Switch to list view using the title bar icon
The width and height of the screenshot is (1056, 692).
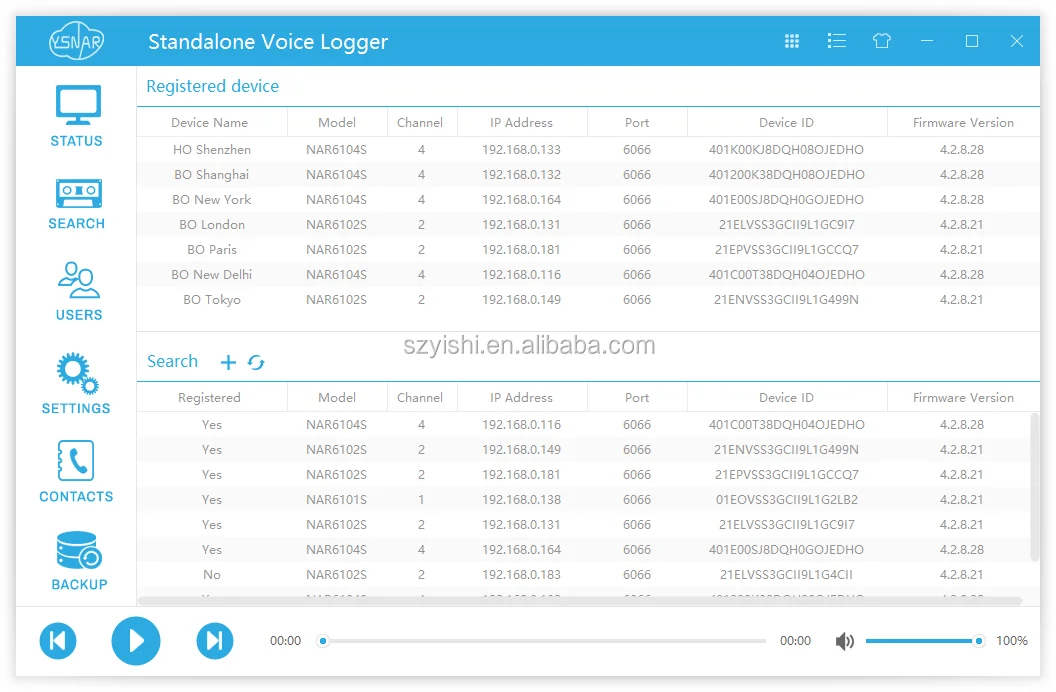(x=836, y=41)
